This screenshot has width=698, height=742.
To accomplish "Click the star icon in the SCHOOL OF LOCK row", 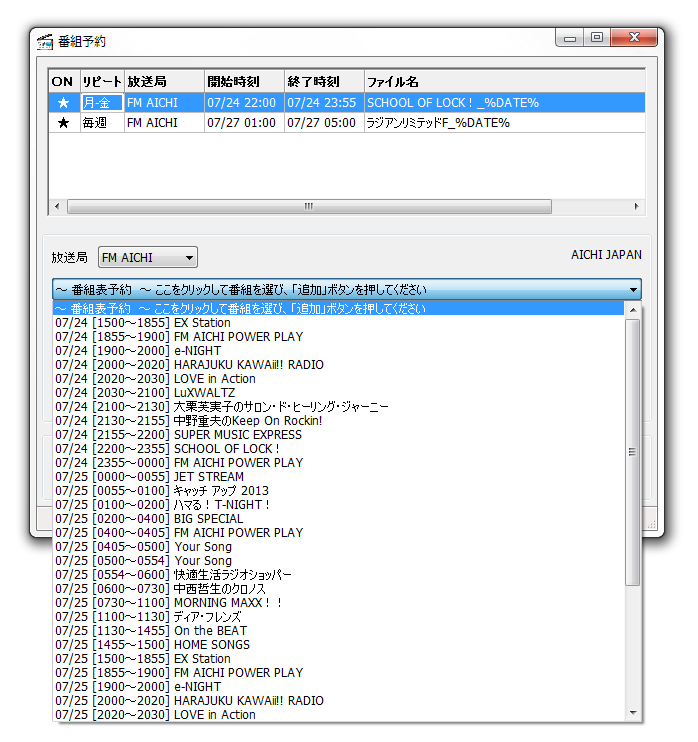I will pyautogui.click(x=63, y=103).
